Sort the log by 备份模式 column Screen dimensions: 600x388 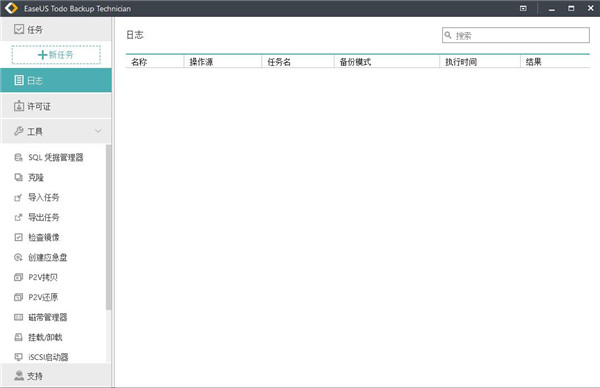click(387, 62)
